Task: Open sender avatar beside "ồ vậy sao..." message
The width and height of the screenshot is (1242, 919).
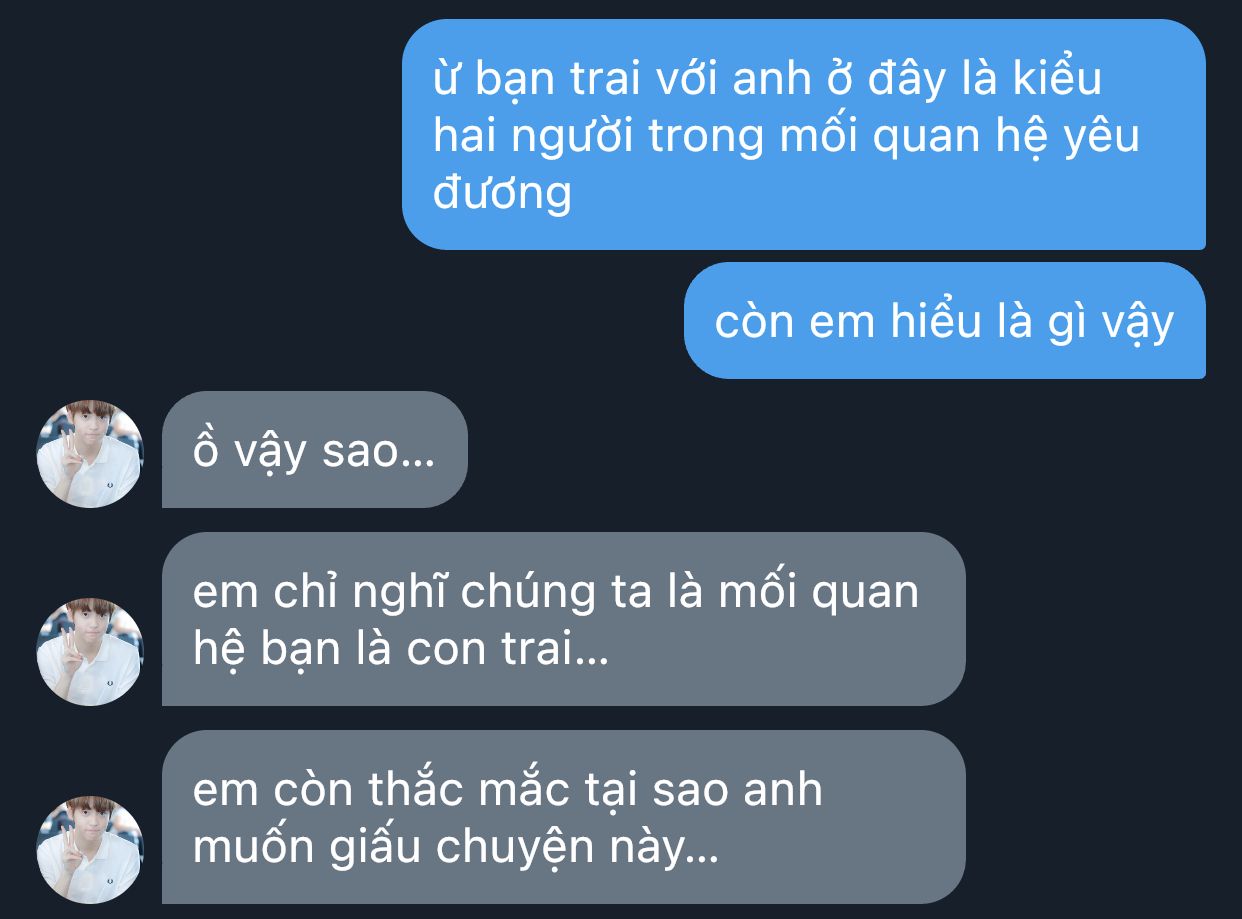Action: [90, 454]
